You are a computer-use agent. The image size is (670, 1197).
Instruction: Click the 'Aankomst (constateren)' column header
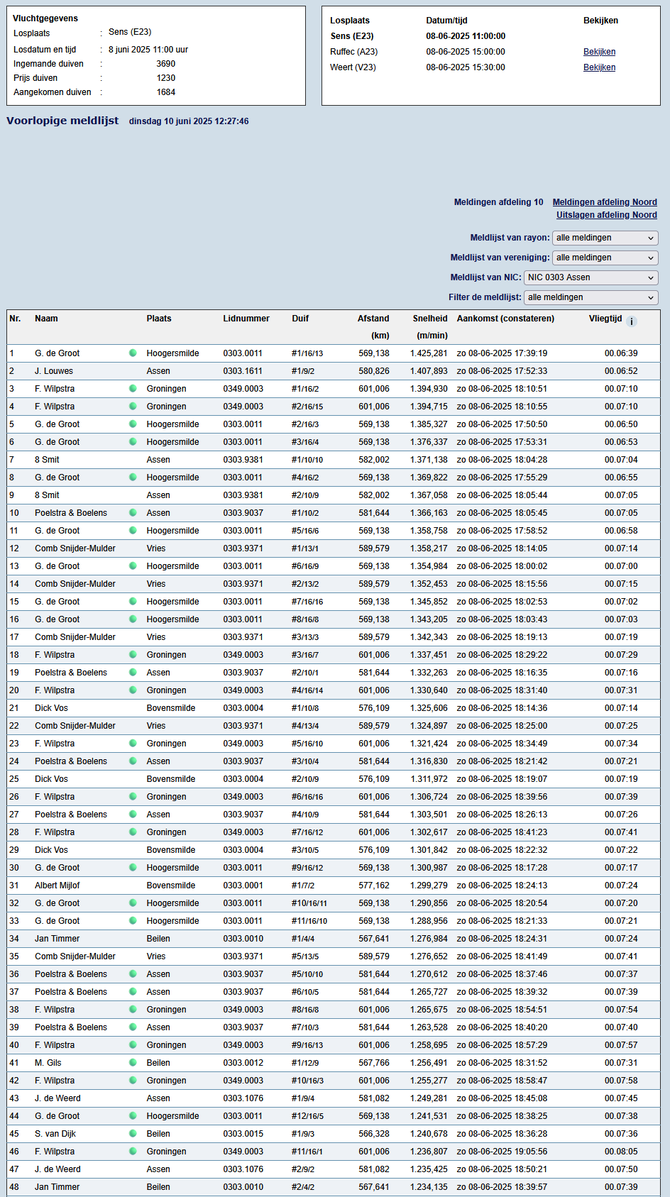(x=505, y=318)
